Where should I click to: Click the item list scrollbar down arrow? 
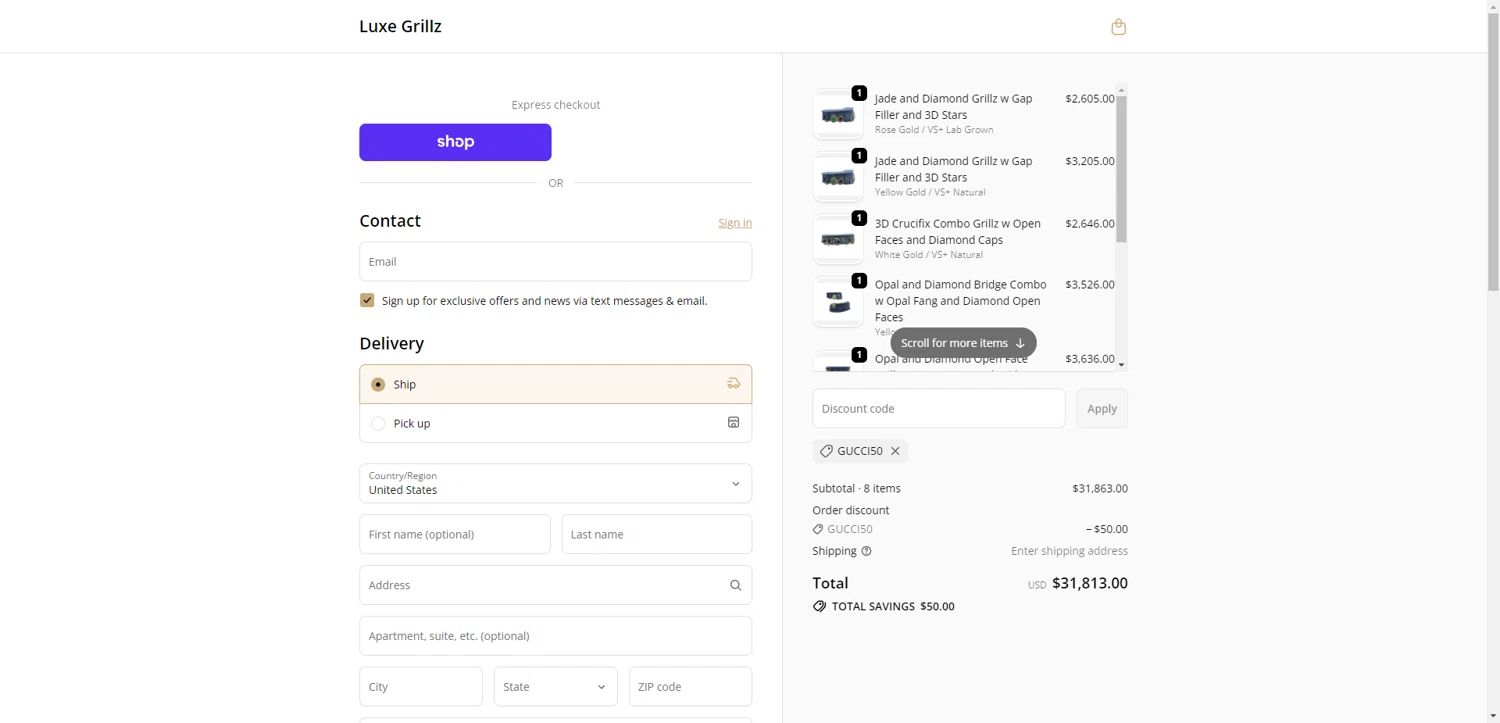coord(1121,365)
